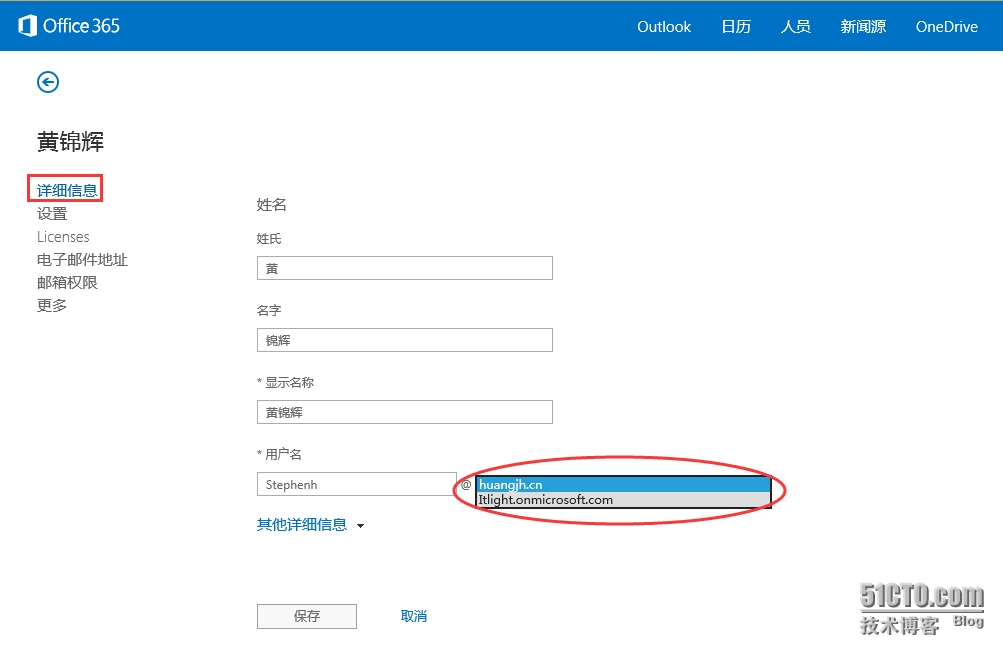Choose huangjh.cn in the domain dropdown
Viewport: 1003px width, 654px height.
pos(623,485)
